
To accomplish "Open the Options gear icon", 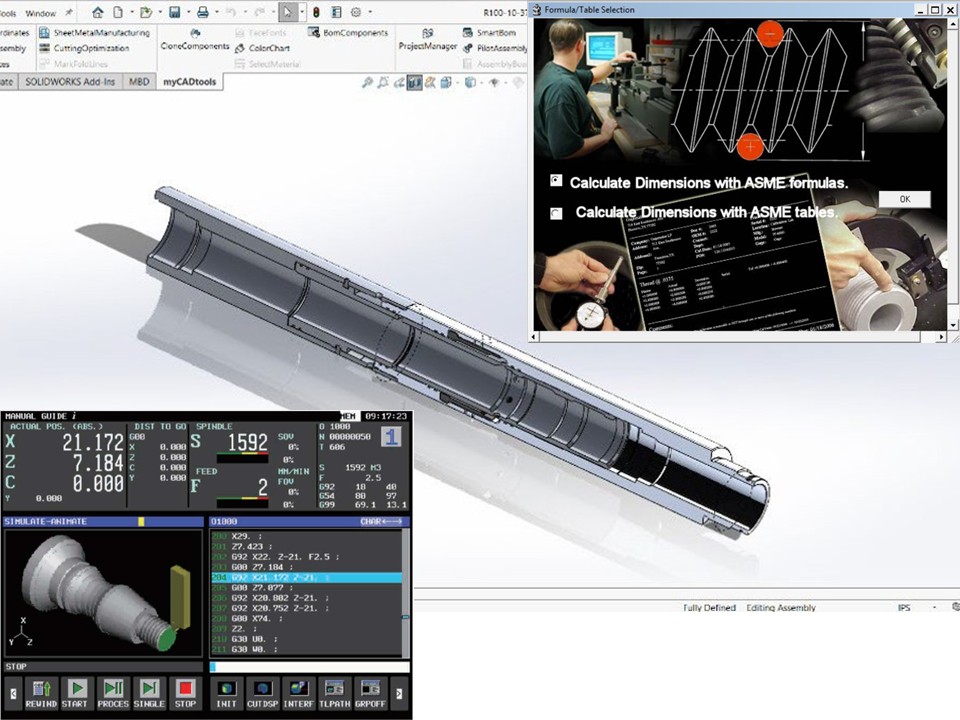I will pyautogui.click(x=356, y=12).
